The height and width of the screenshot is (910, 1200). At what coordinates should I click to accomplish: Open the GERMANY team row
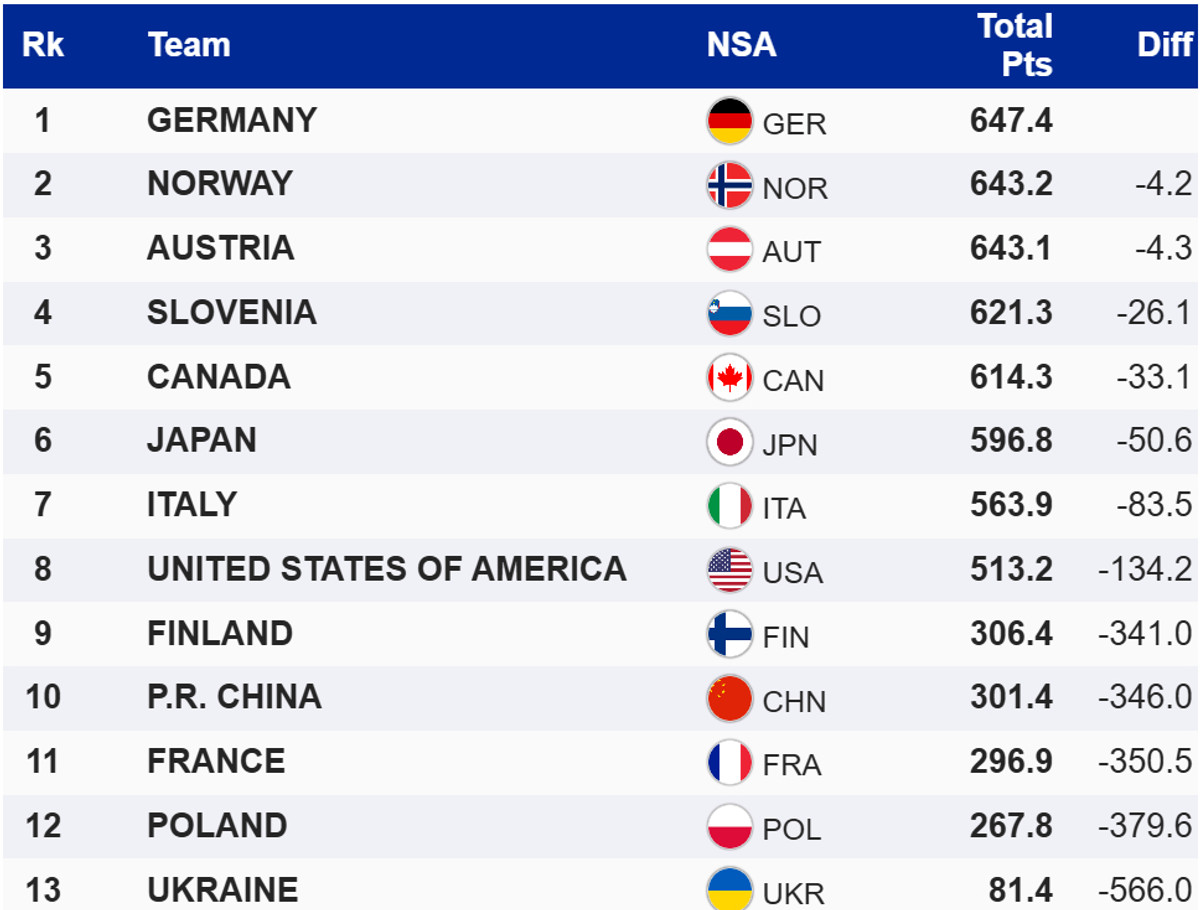tap(232, 120)
